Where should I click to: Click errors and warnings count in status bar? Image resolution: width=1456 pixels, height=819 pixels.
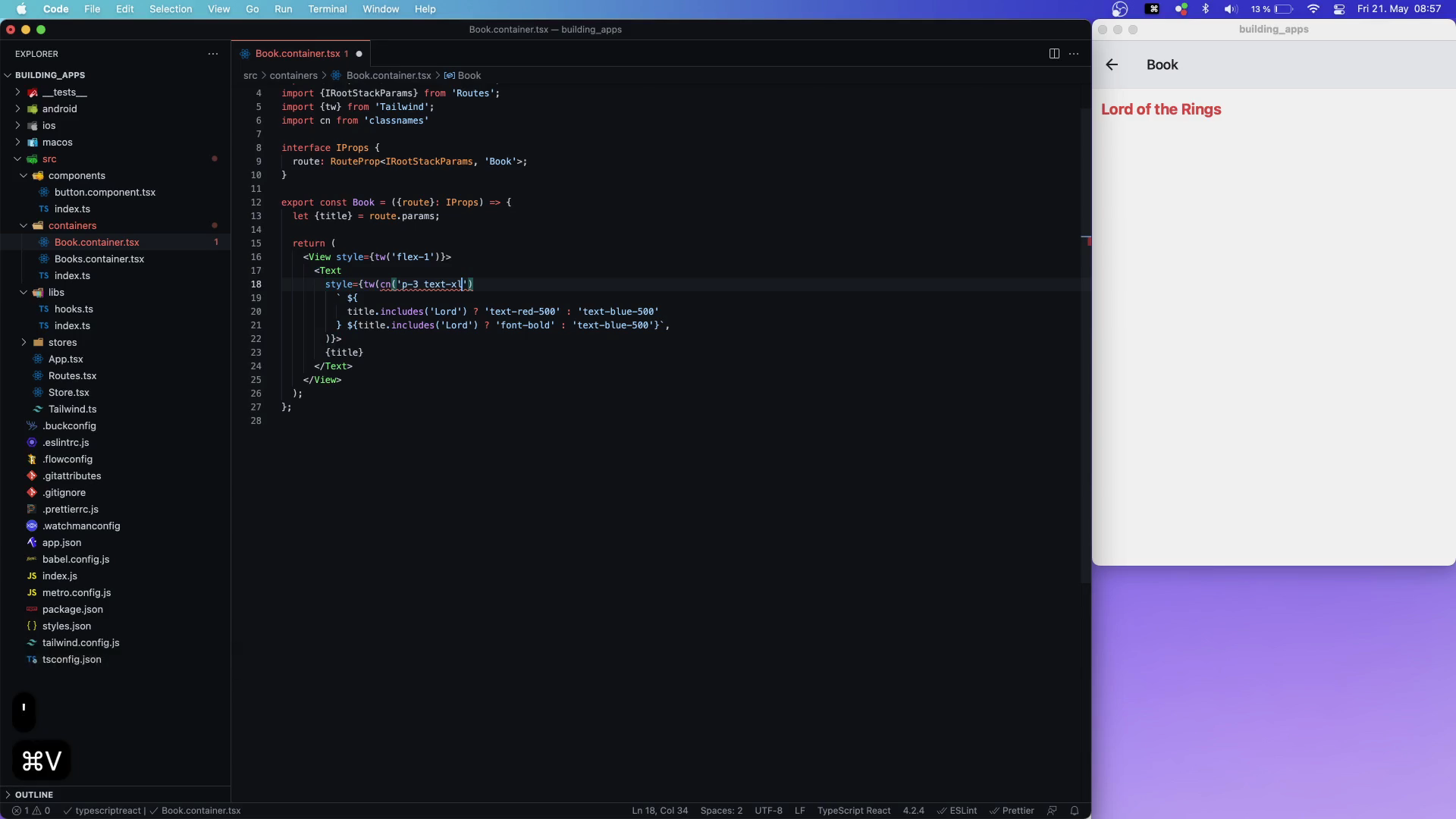click(x=31, y=811)
